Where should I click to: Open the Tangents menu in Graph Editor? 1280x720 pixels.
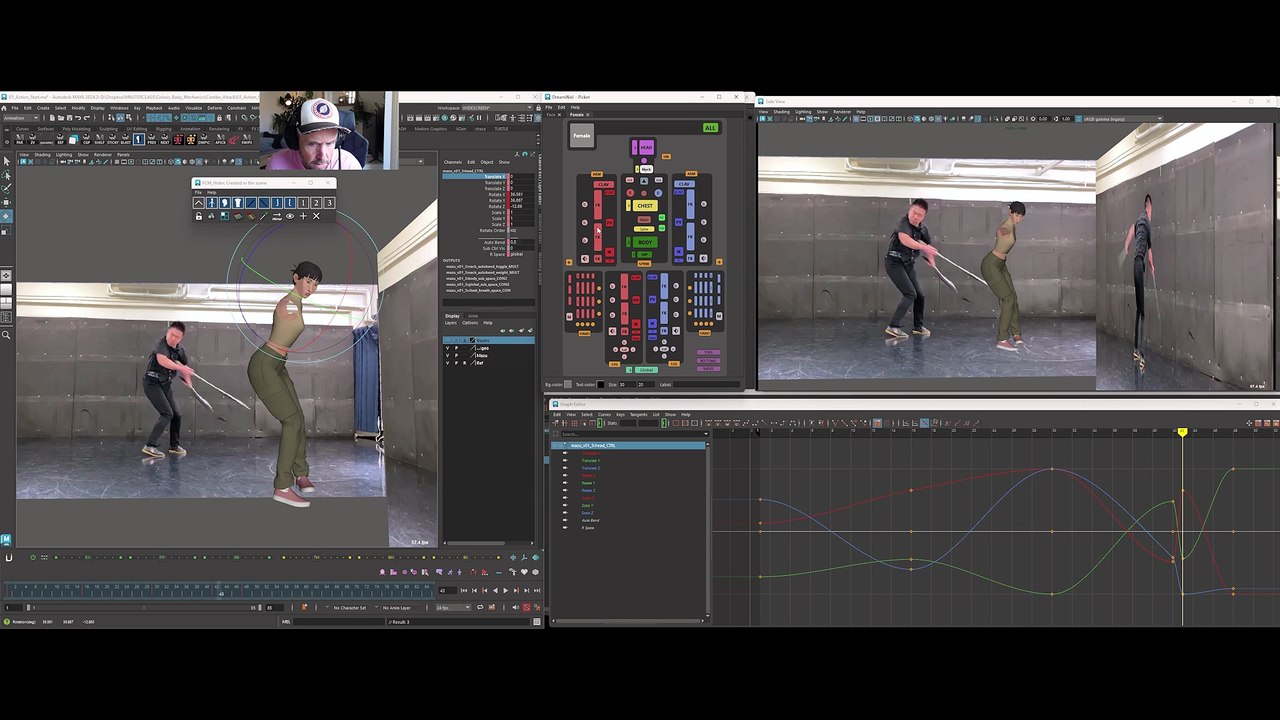637,414
